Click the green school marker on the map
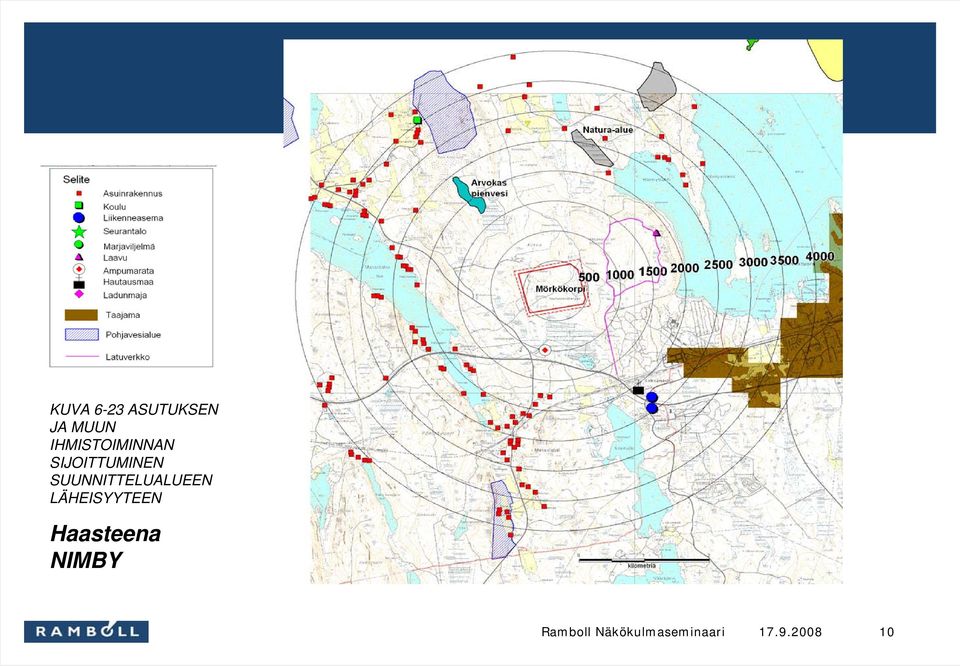Image resolution: width=960 pixels, height=666 pixels. tap(418, 121)
